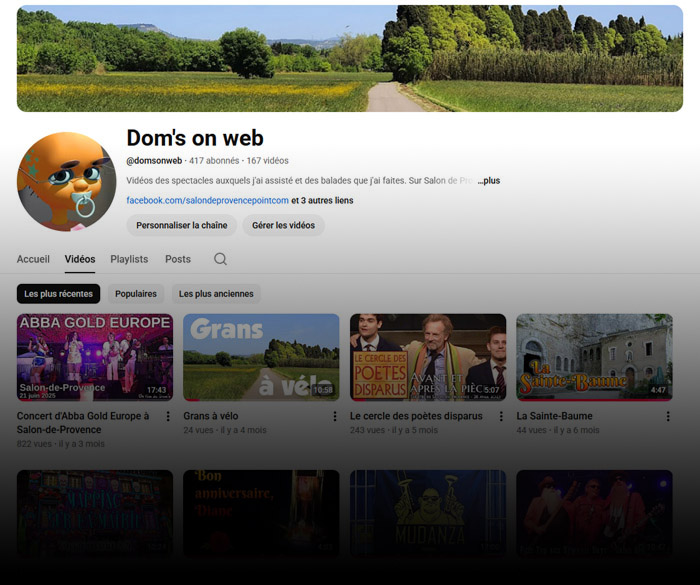Sort by 'Les plus anciennes' chip
The width and height of the screenshot is (700, 585).
(x=216, y=294)
